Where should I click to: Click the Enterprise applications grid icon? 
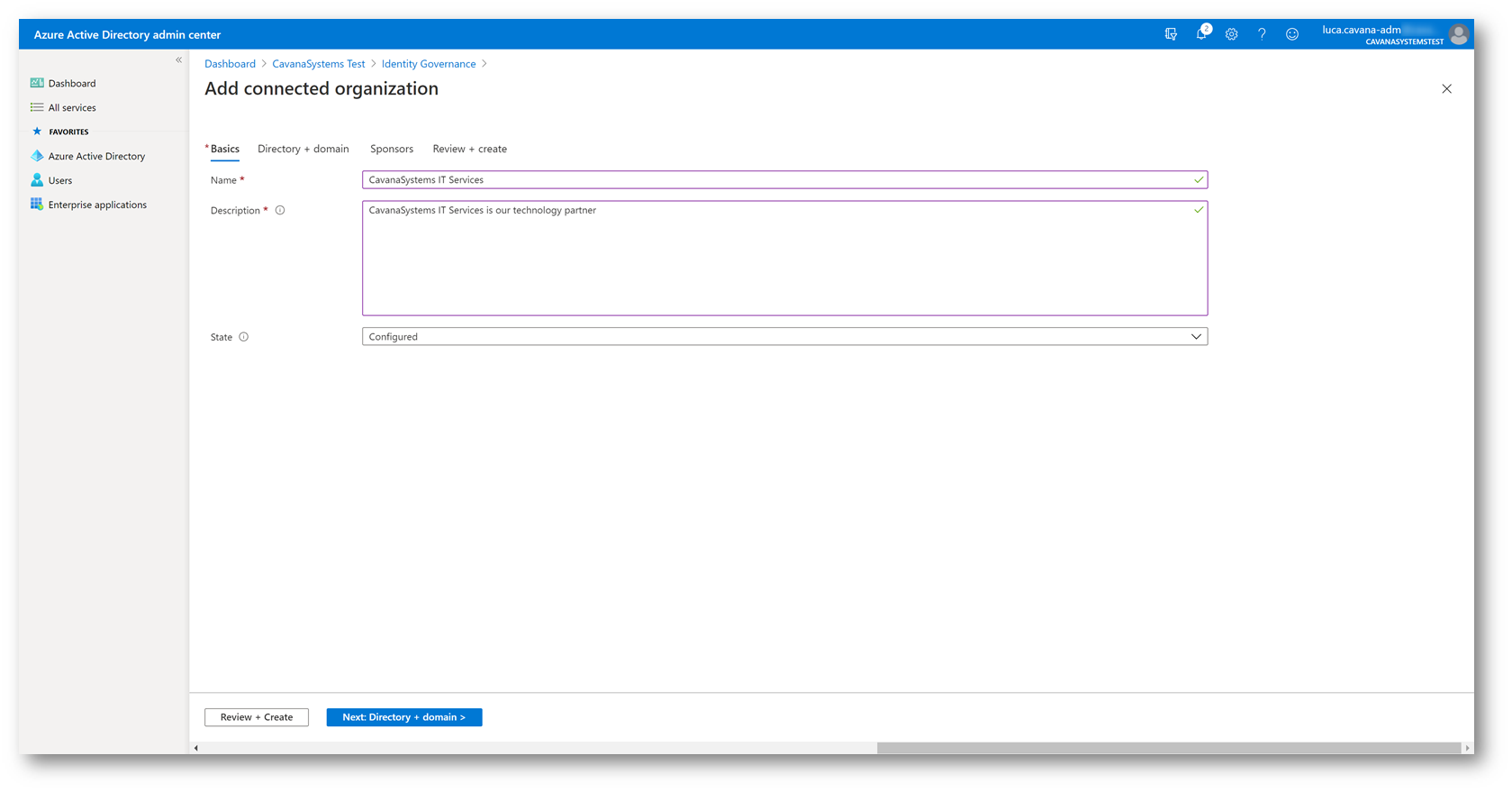pyautogui.click(x=37, y=205)
